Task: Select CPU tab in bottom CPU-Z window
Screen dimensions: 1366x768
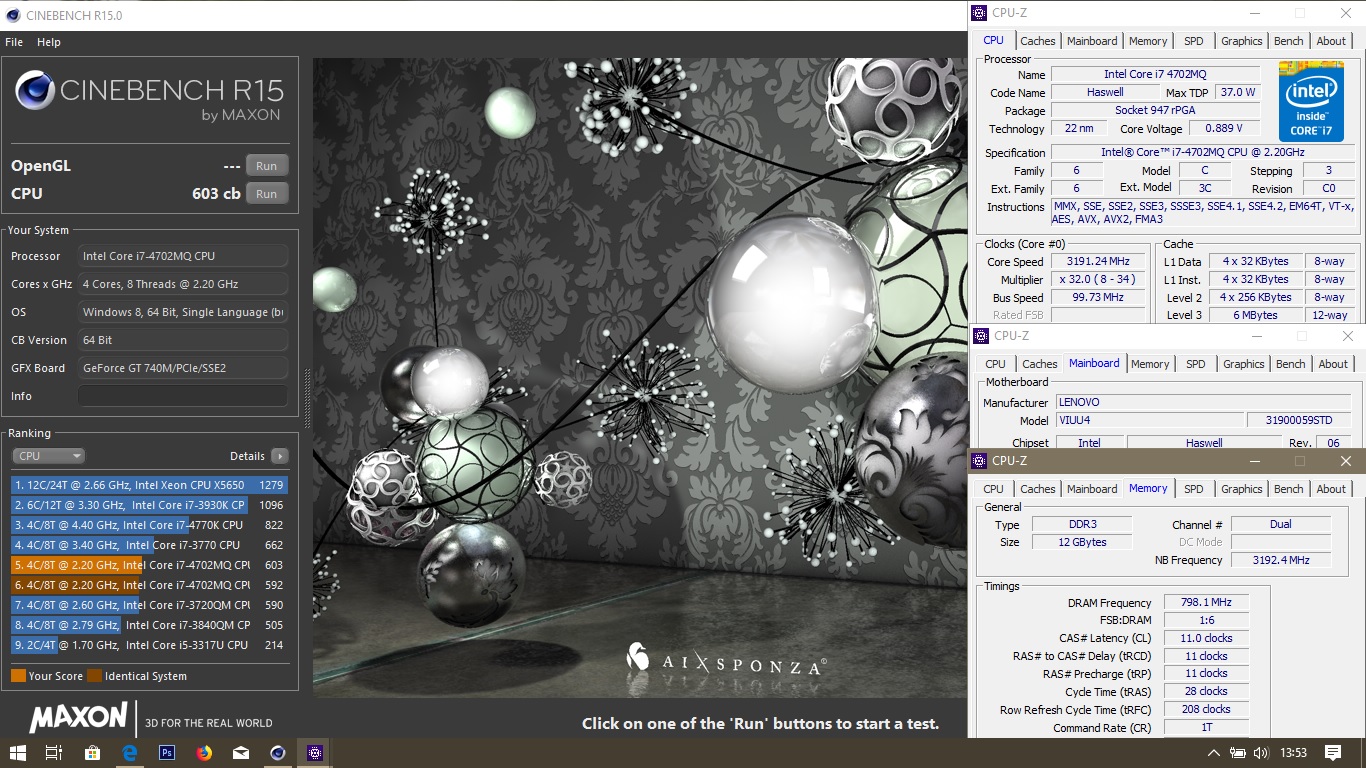Action: (993, 489)
